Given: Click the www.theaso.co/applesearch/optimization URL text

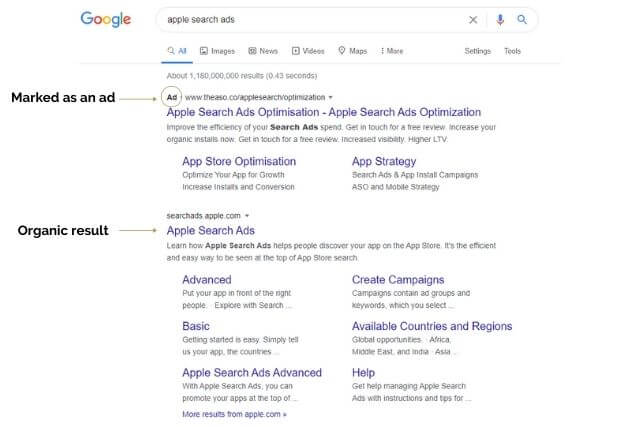Looking at the screenshot, I should click(x=255, y=98).
